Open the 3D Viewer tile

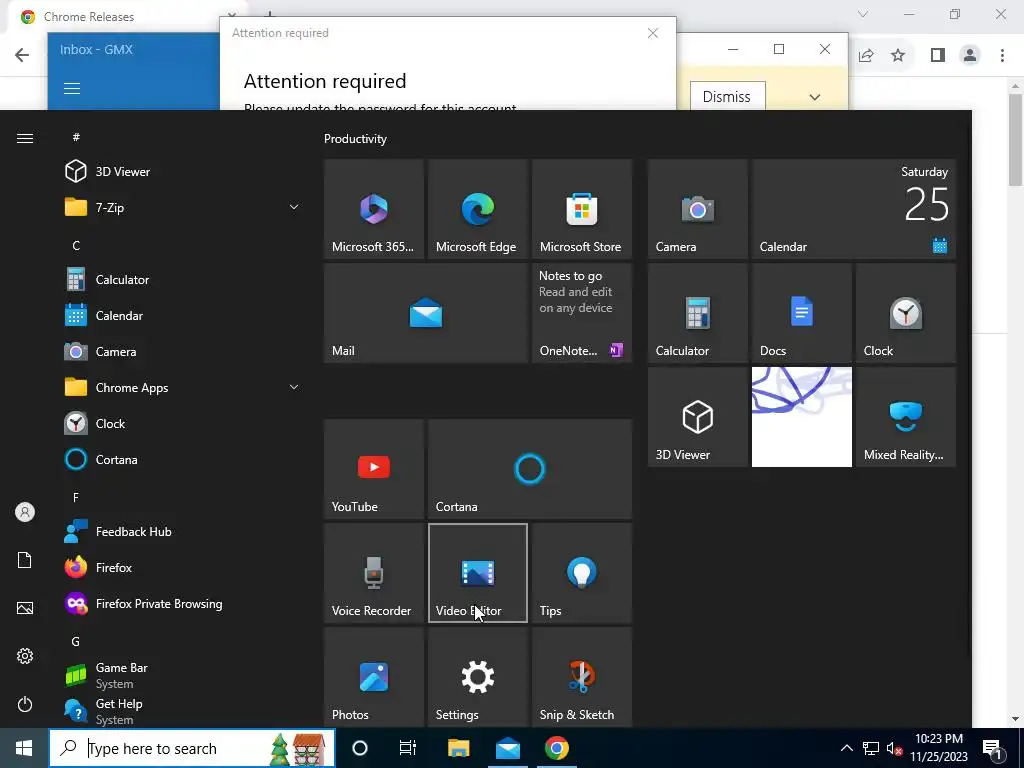click(697, 417)
